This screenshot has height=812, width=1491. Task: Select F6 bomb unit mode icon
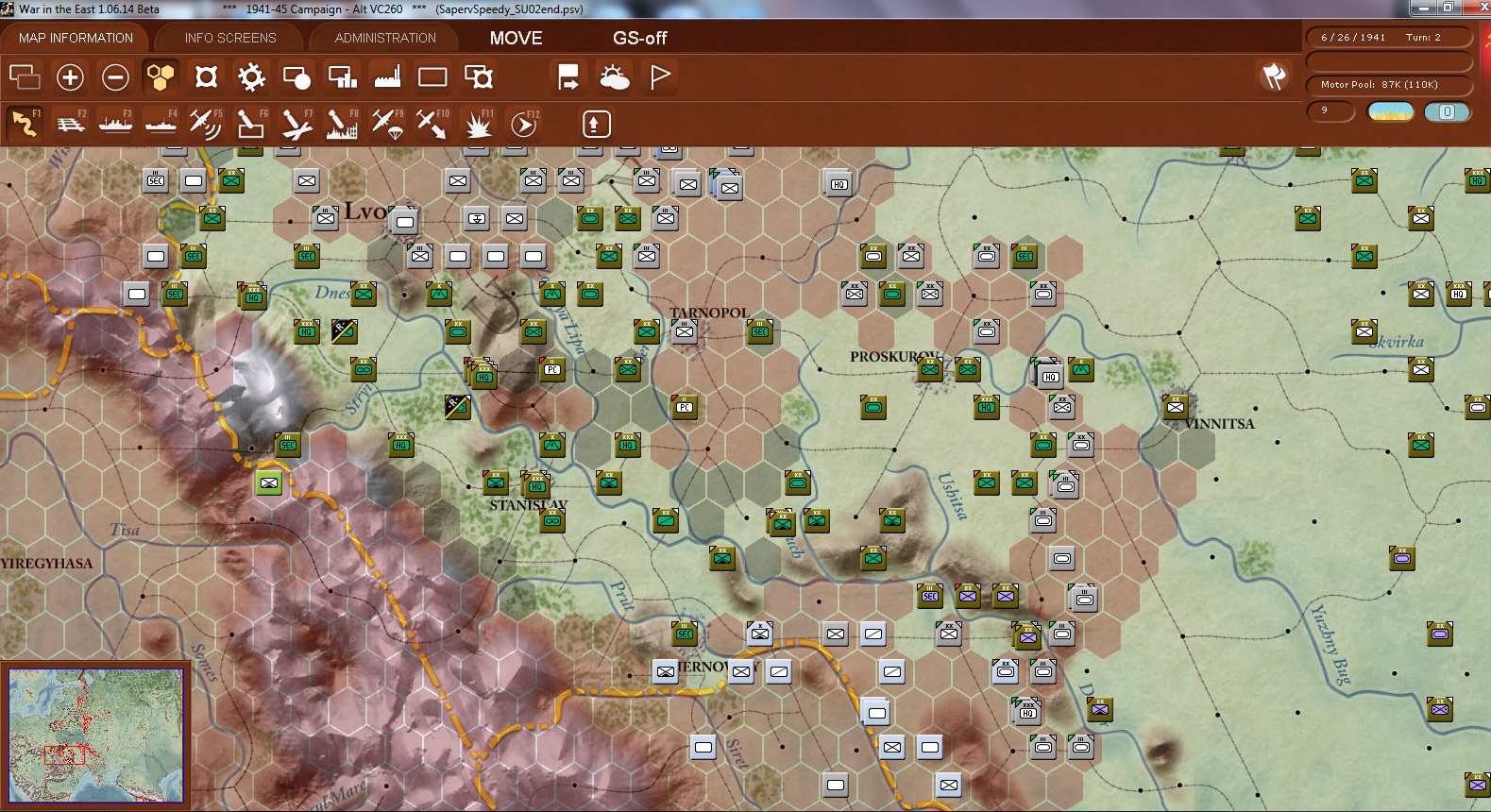coord(251,124)
